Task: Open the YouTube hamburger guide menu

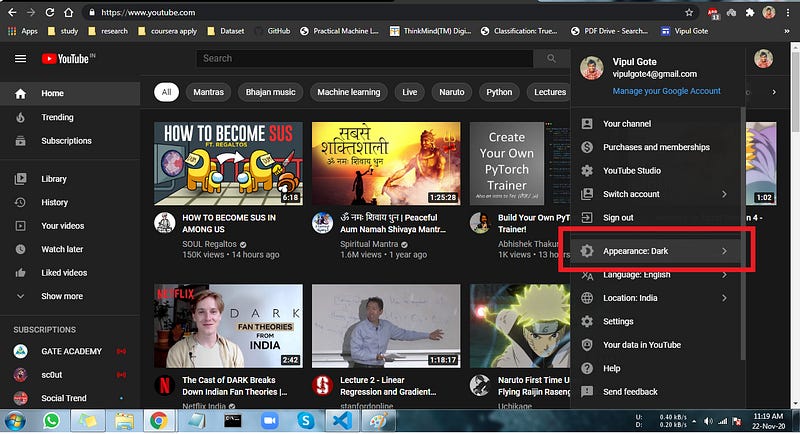Action: pyautogui.click(x=20, y=59)
